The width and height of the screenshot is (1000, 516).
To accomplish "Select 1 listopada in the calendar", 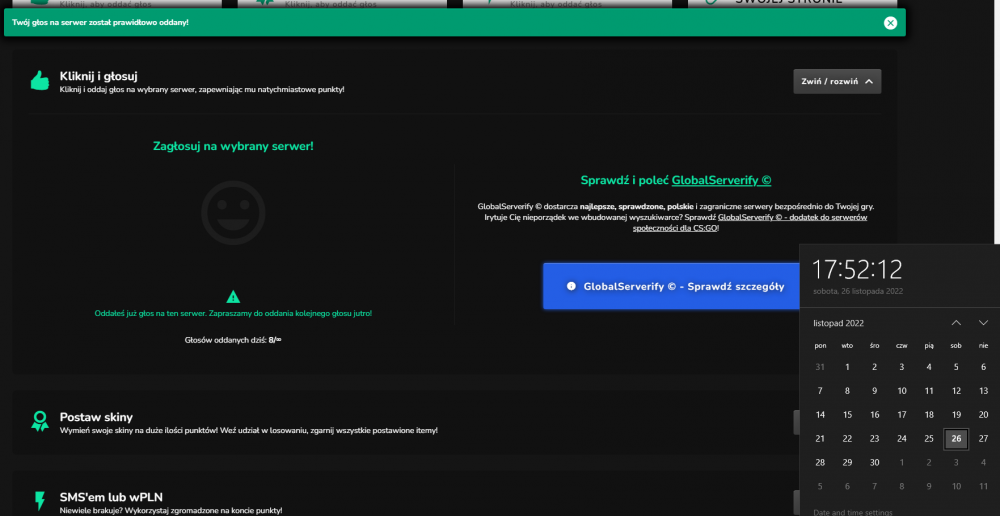I will pos(847,367).
